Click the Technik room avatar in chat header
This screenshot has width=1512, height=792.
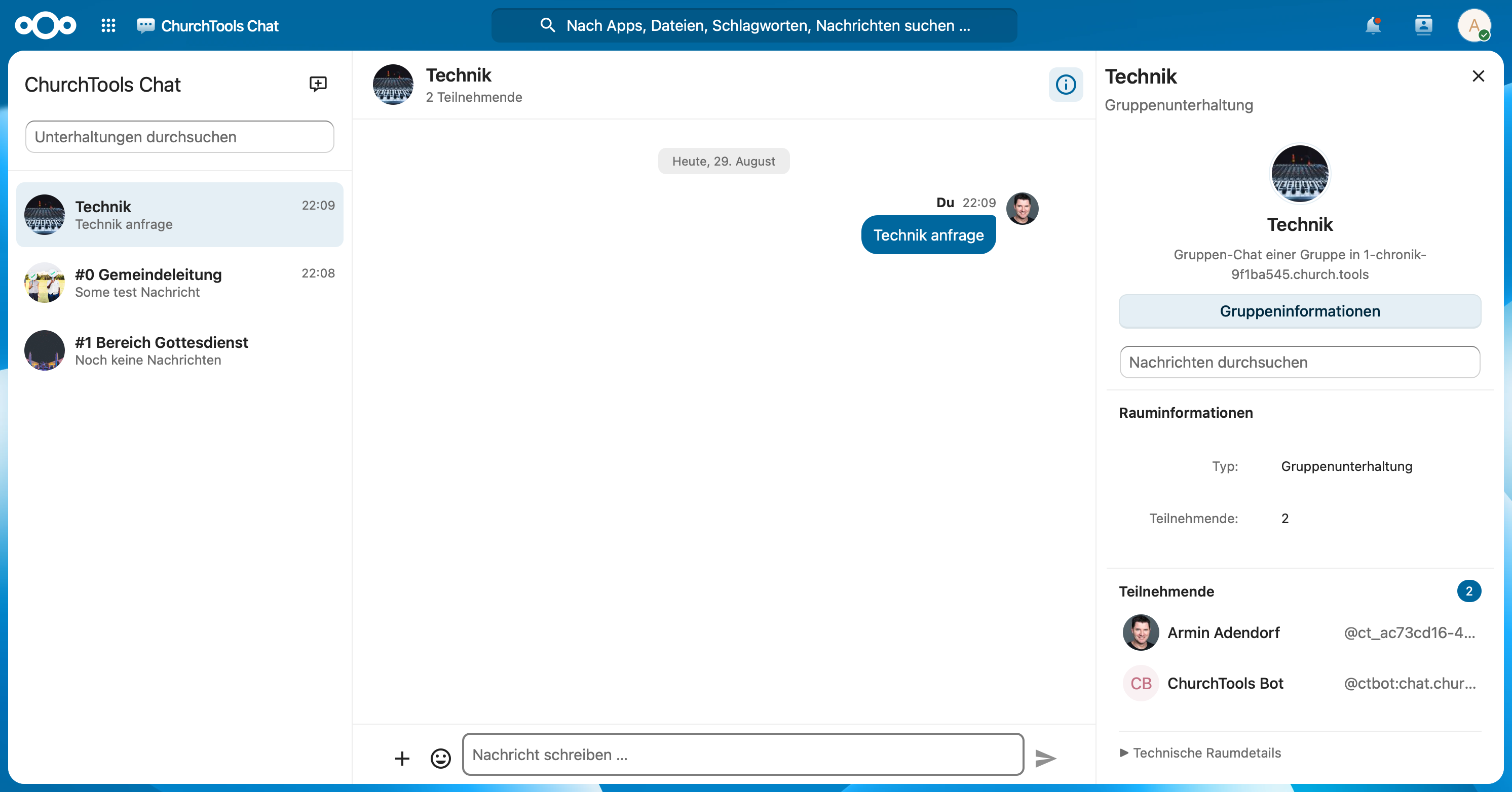[x=393, y=85]
